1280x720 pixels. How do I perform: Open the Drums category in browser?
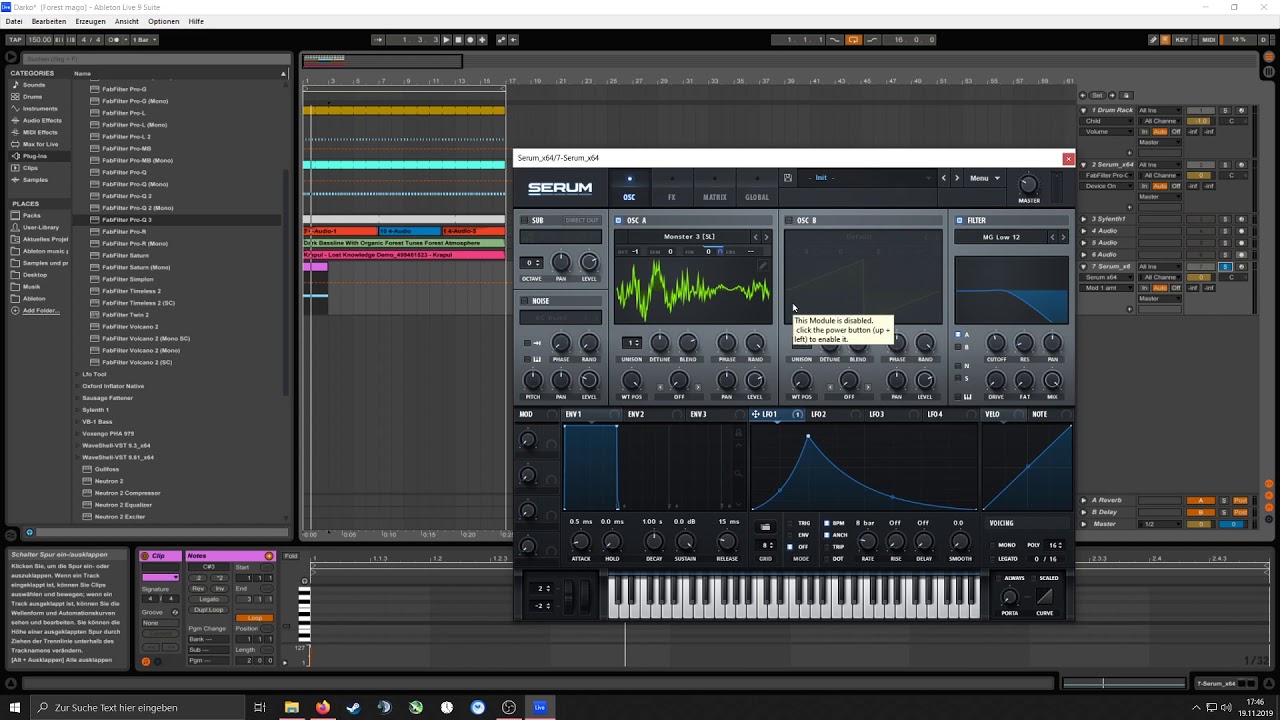[x=32, y=97]
